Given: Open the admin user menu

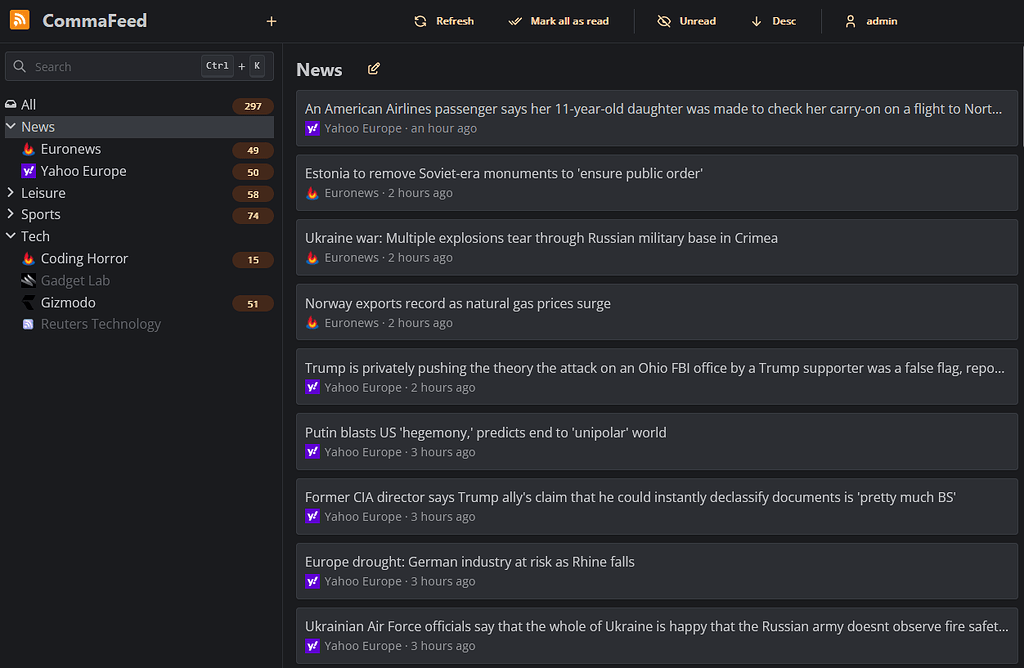Looking at the screenshot, I should tap(869, 20).
